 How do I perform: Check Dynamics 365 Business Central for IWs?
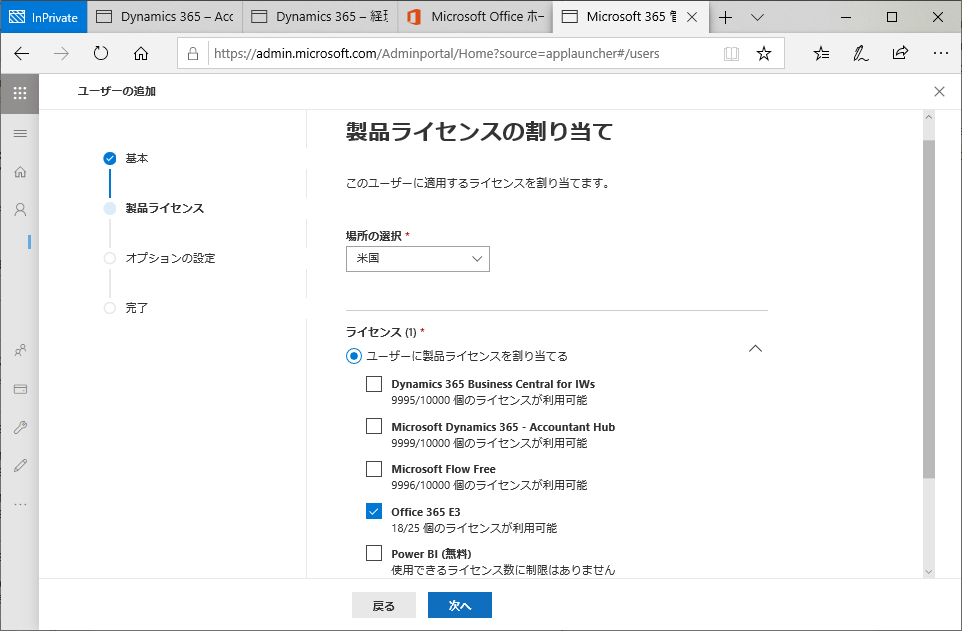(x=374, y=384)
